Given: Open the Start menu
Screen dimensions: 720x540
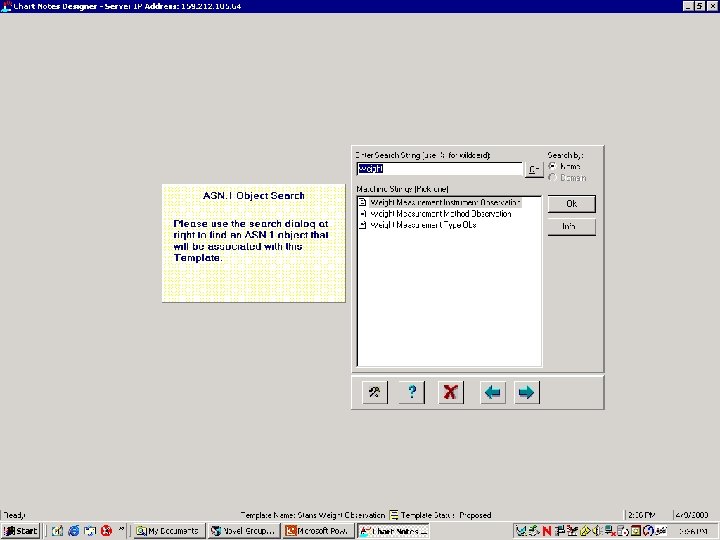Looking at the screenshot, I should (x=21, y=531).
